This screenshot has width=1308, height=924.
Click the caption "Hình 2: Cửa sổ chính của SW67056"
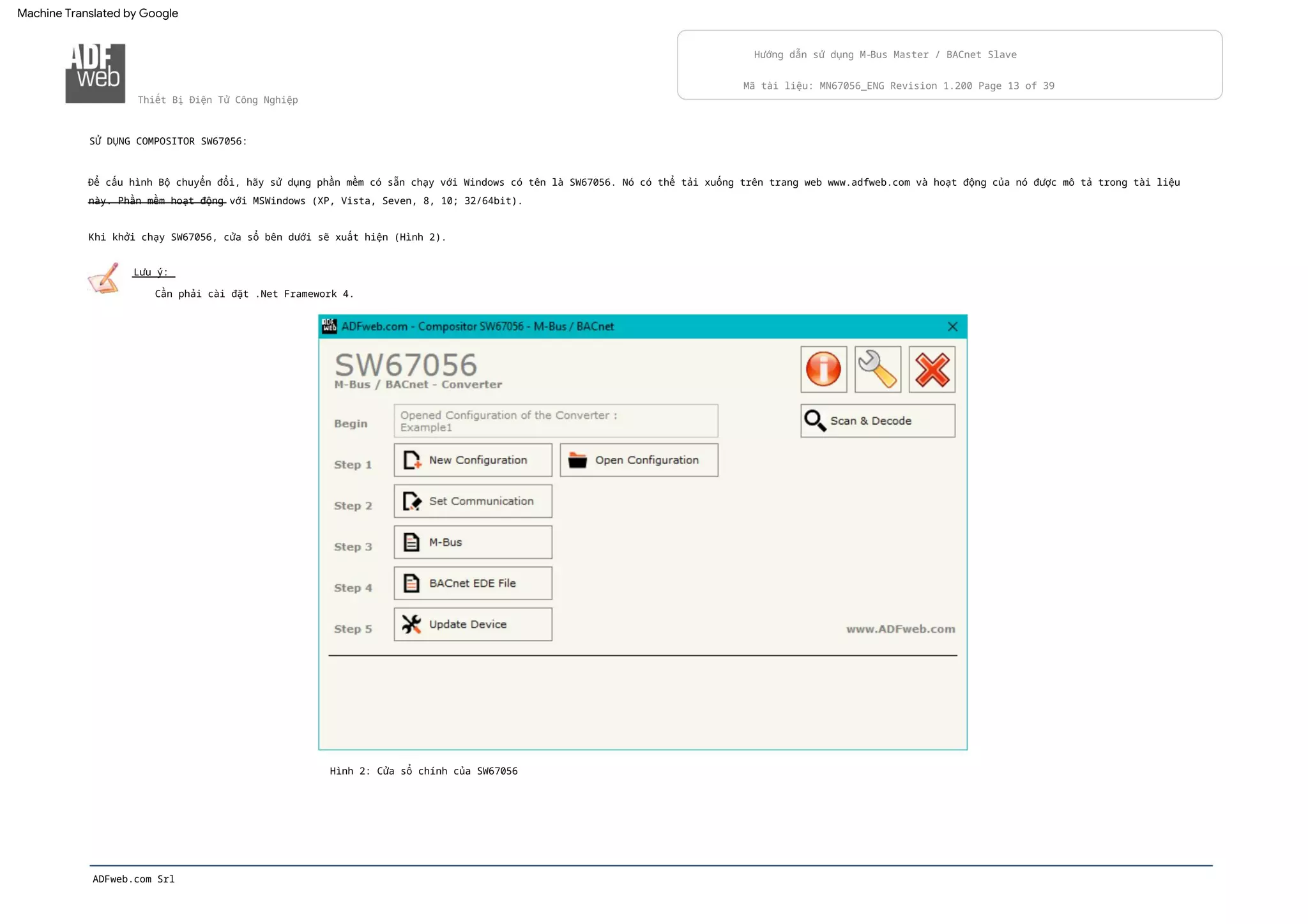tap(423, 771)
